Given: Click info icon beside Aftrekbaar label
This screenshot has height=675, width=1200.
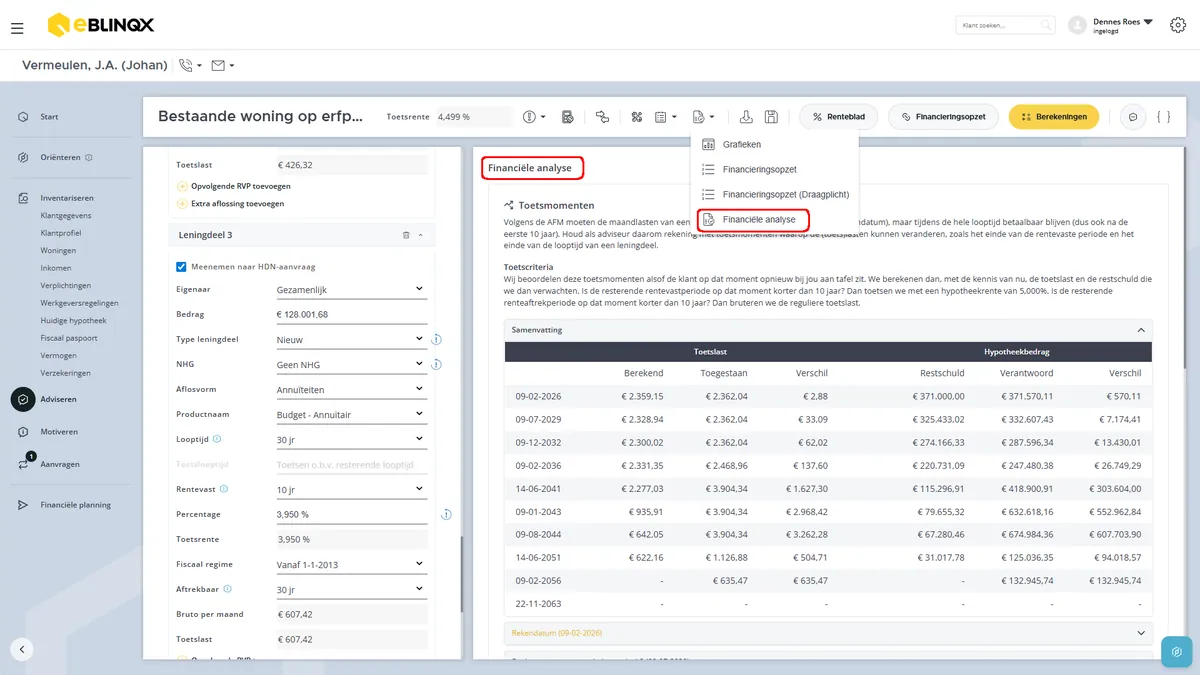Looking at the screenshot, I should tap(228, 589).
